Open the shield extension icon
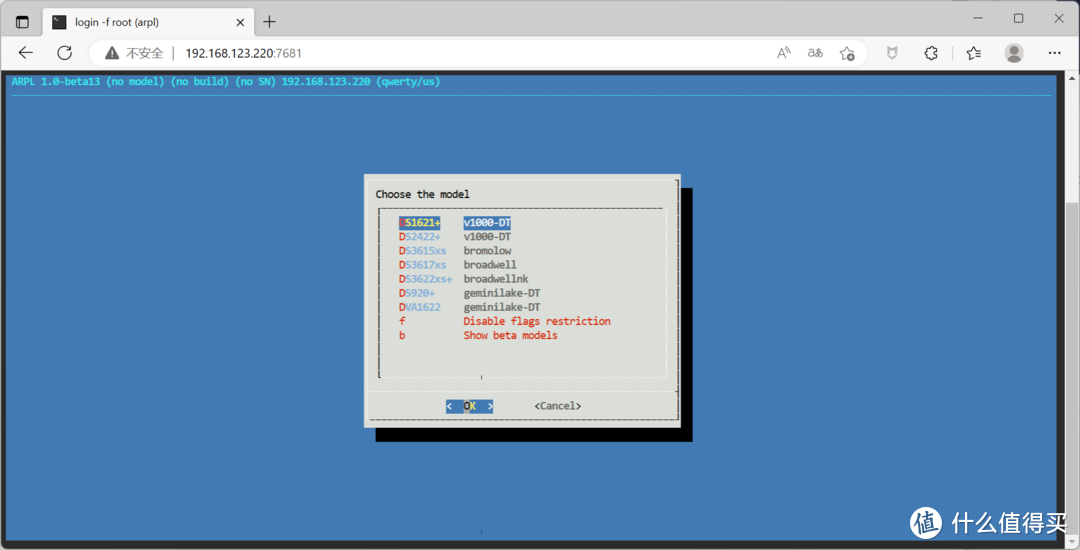The image size is (1080, 550). tap(892, 53)
